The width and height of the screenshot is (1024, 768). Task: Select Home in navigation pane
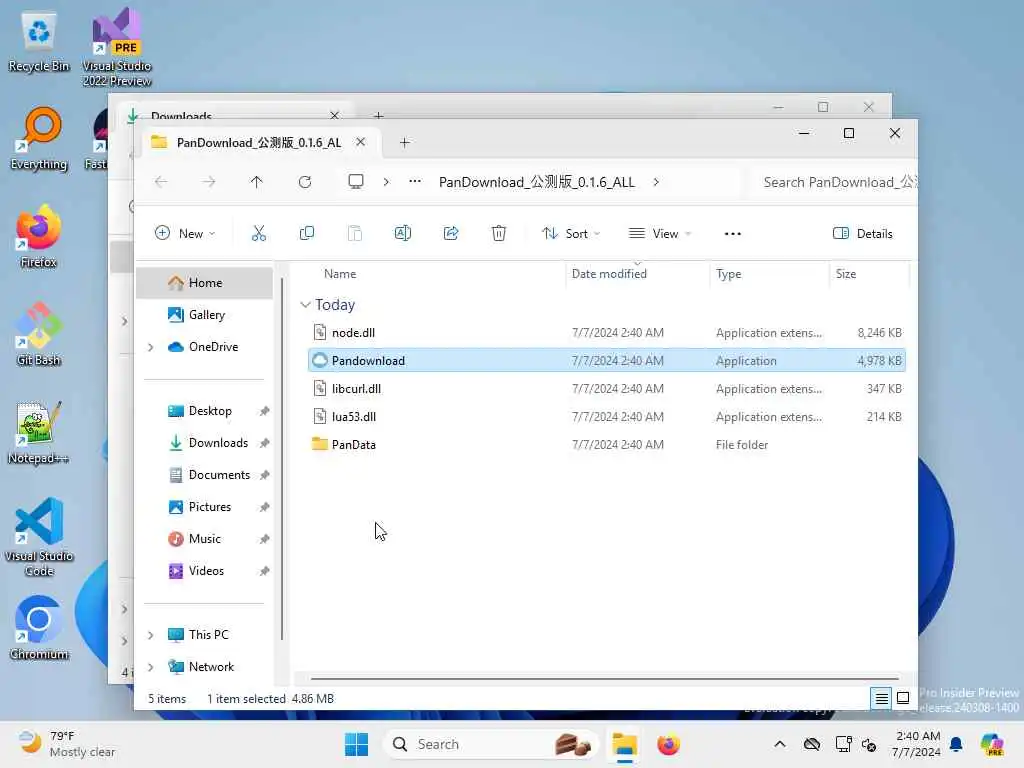click(x=204, y=283)
